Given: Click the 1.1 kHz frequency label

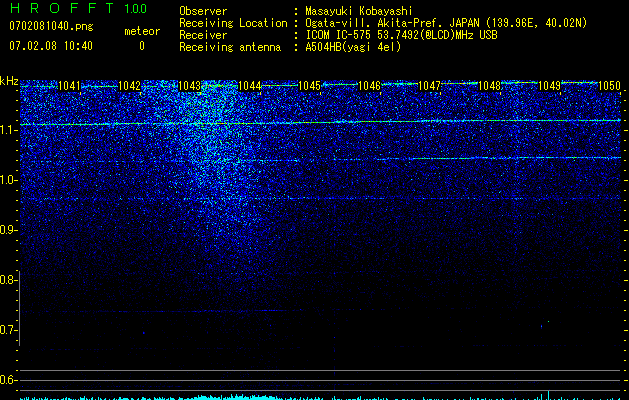Looking at the screenshot, I should [7, 130].
